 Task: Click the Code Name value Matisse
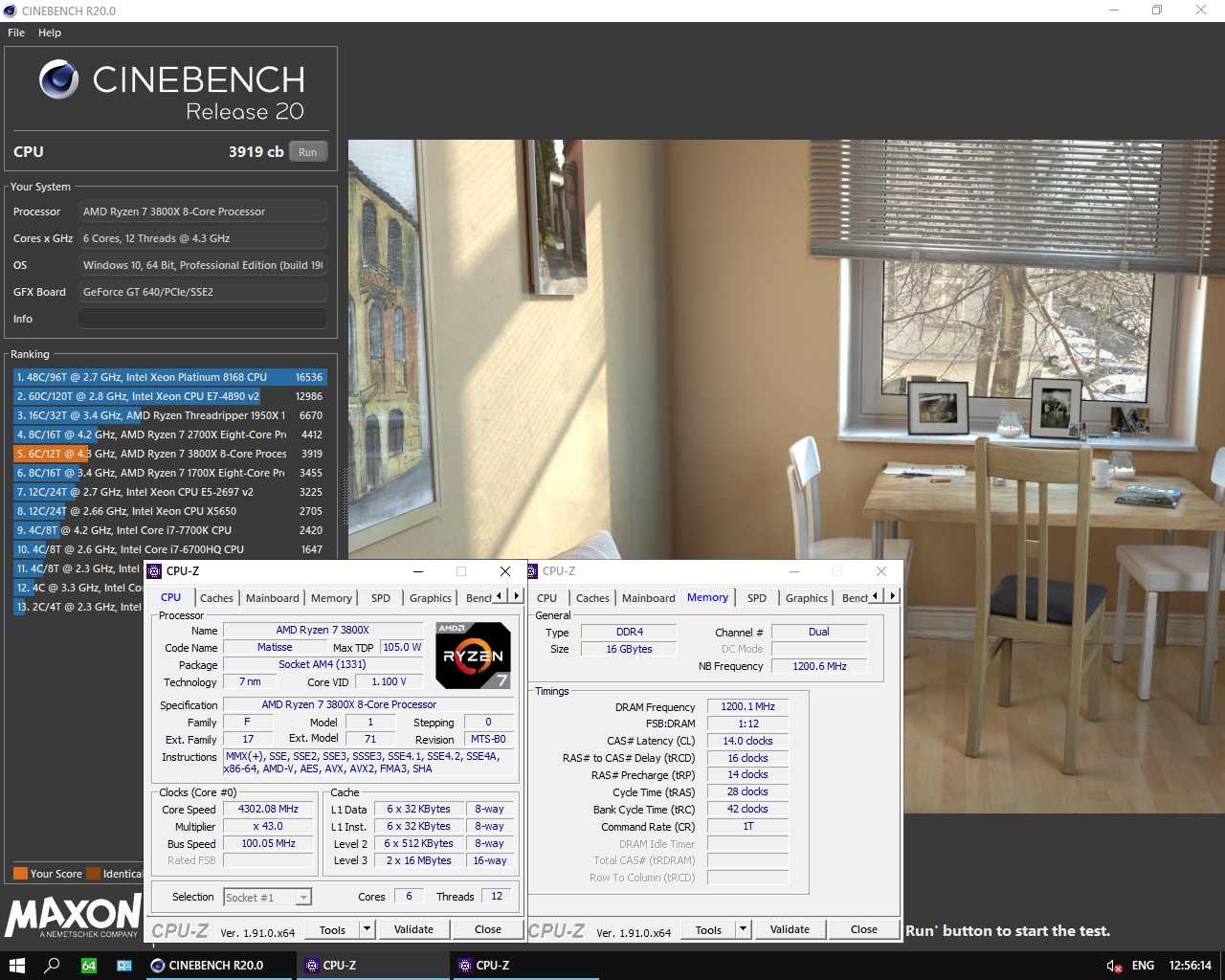(275, 647)
